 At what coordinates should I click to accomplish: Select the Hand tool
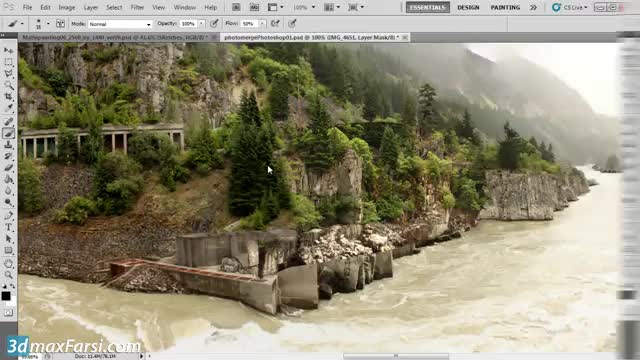coord(8,264)
